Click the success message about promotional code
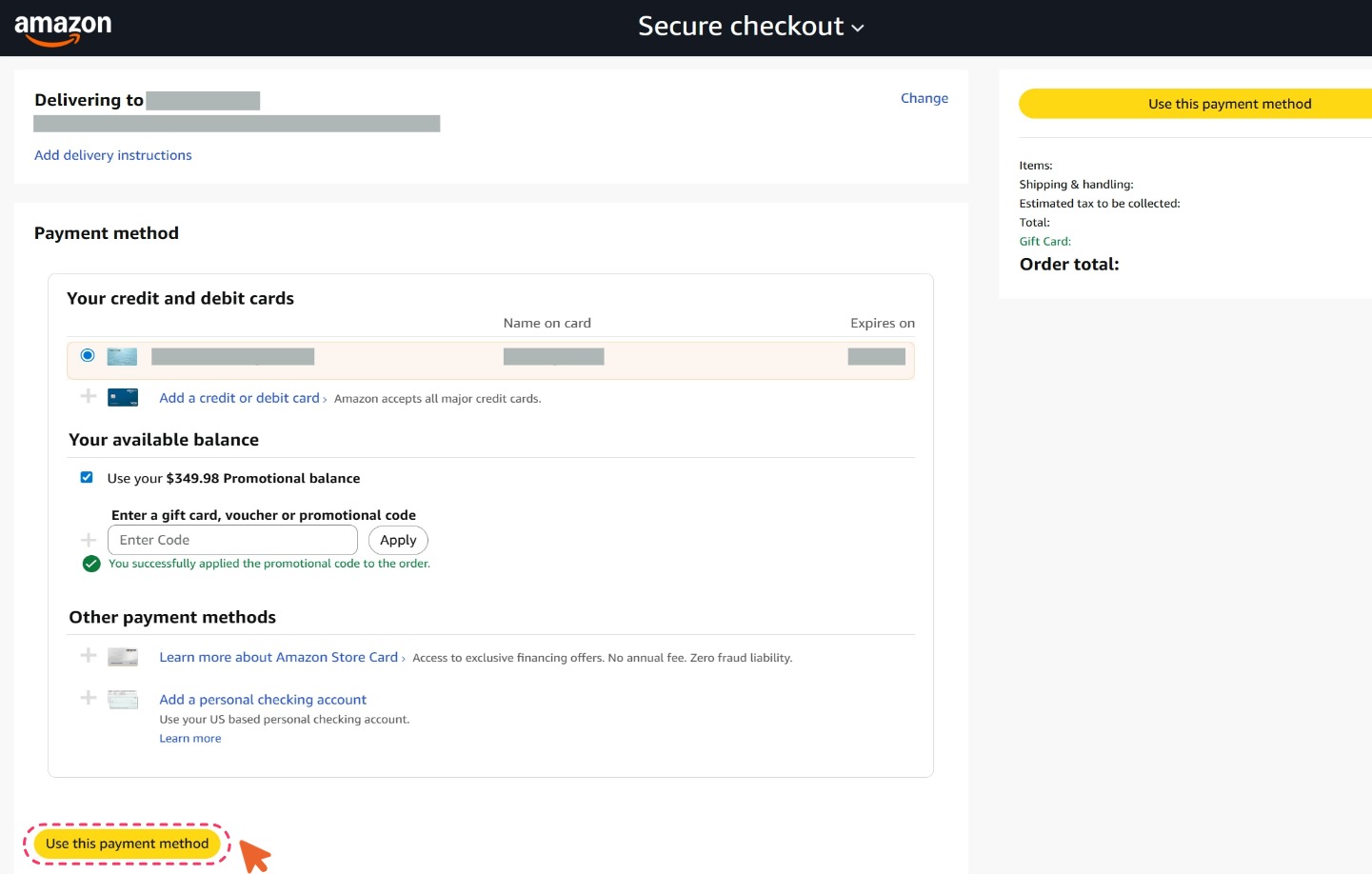1372x874 pixels. (269, 564)
